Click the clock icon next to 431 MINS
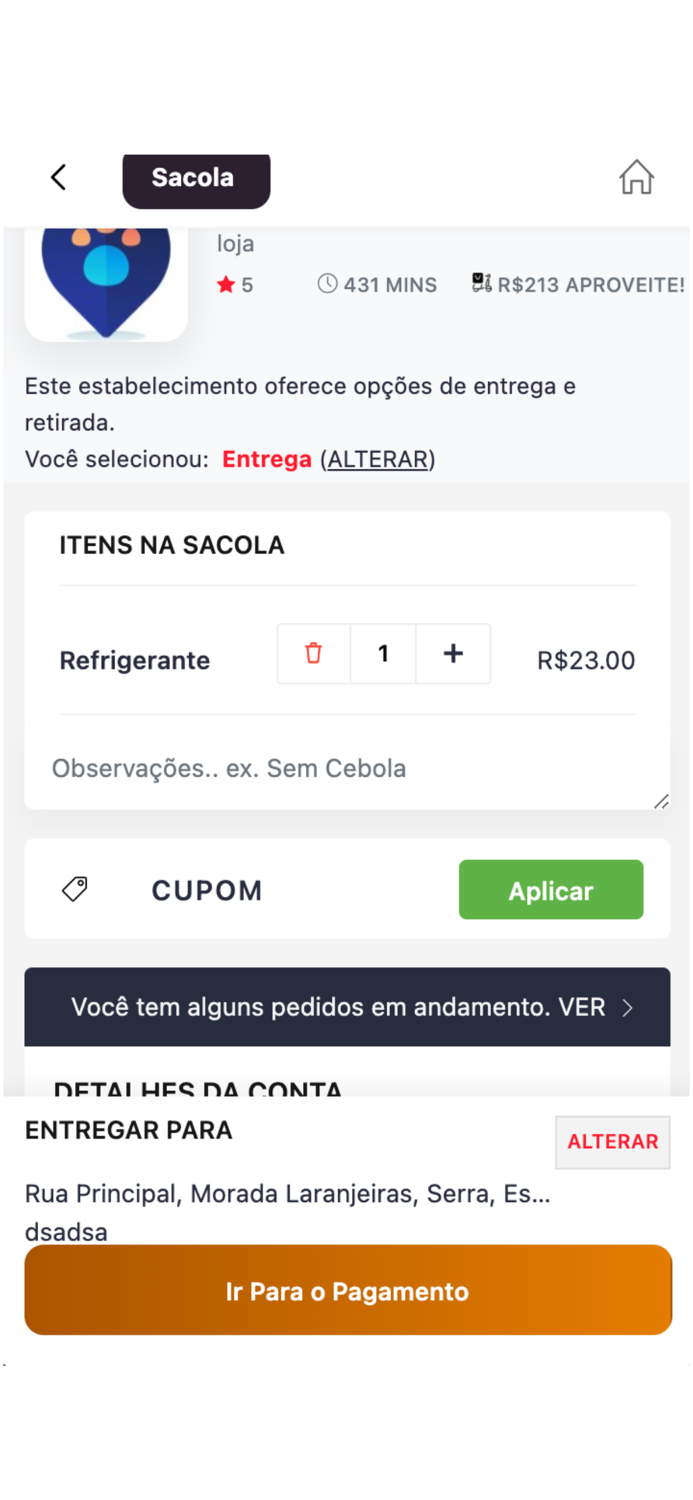The width and height of the screenshot is (693, 1500). coord(329,284)
